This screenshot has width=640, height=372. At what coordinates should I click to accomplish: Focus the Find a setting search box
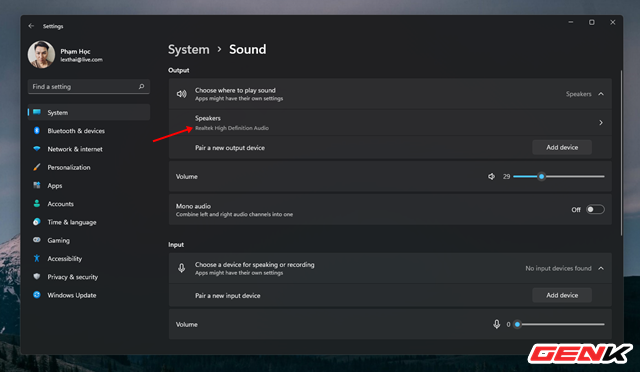tap(89, 87)
